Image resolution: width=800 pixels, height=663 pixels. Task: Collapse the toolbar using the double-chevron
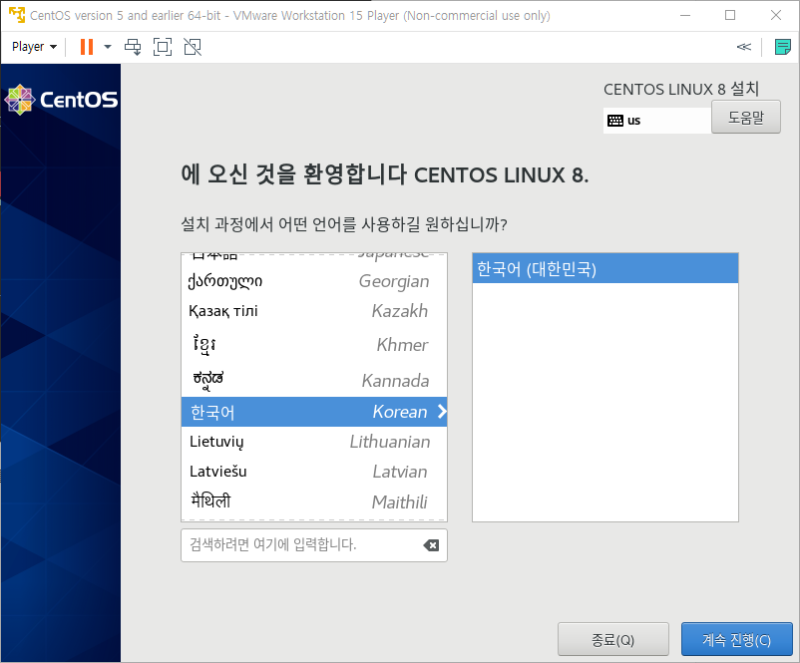(743, 46)
